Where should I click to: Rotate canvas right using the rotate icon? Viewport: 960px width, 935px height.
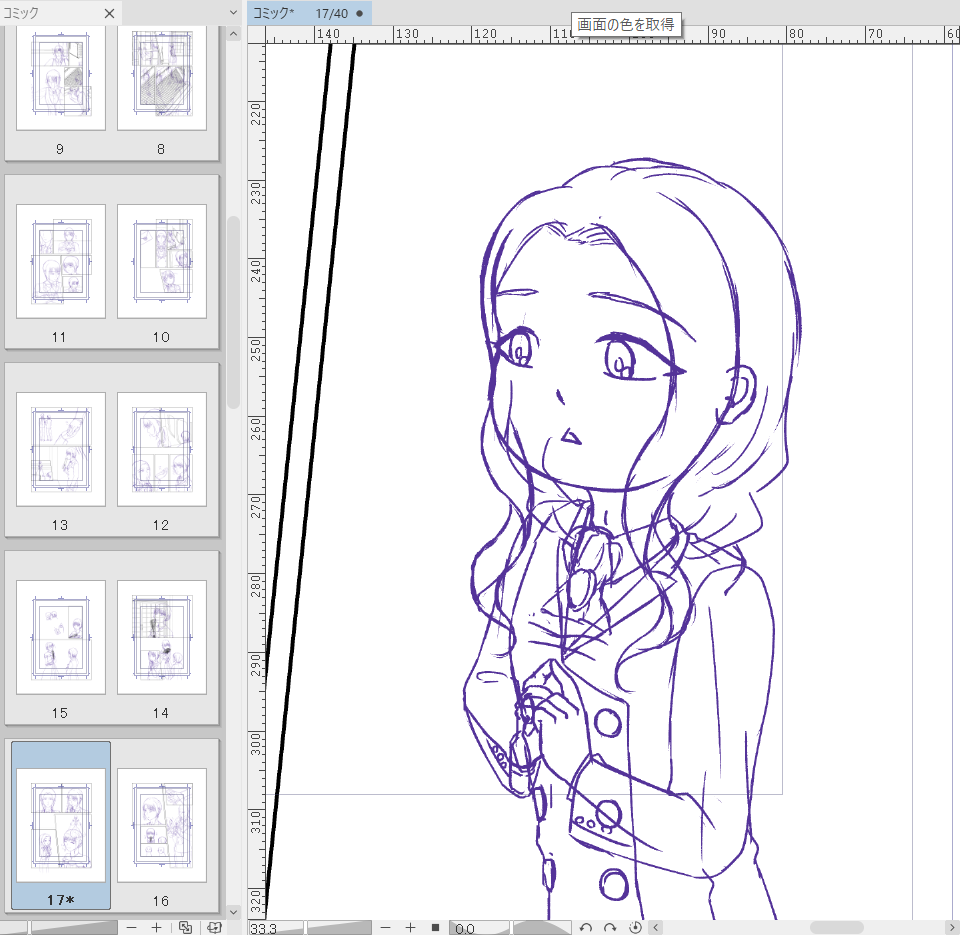click(610, 927)
